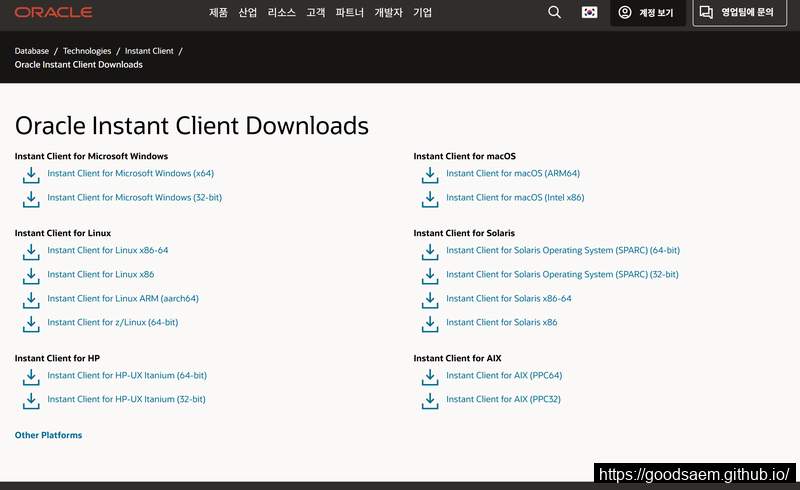Open Solaris Operating System (SPARC) (32-bit) link

point(562,274)
